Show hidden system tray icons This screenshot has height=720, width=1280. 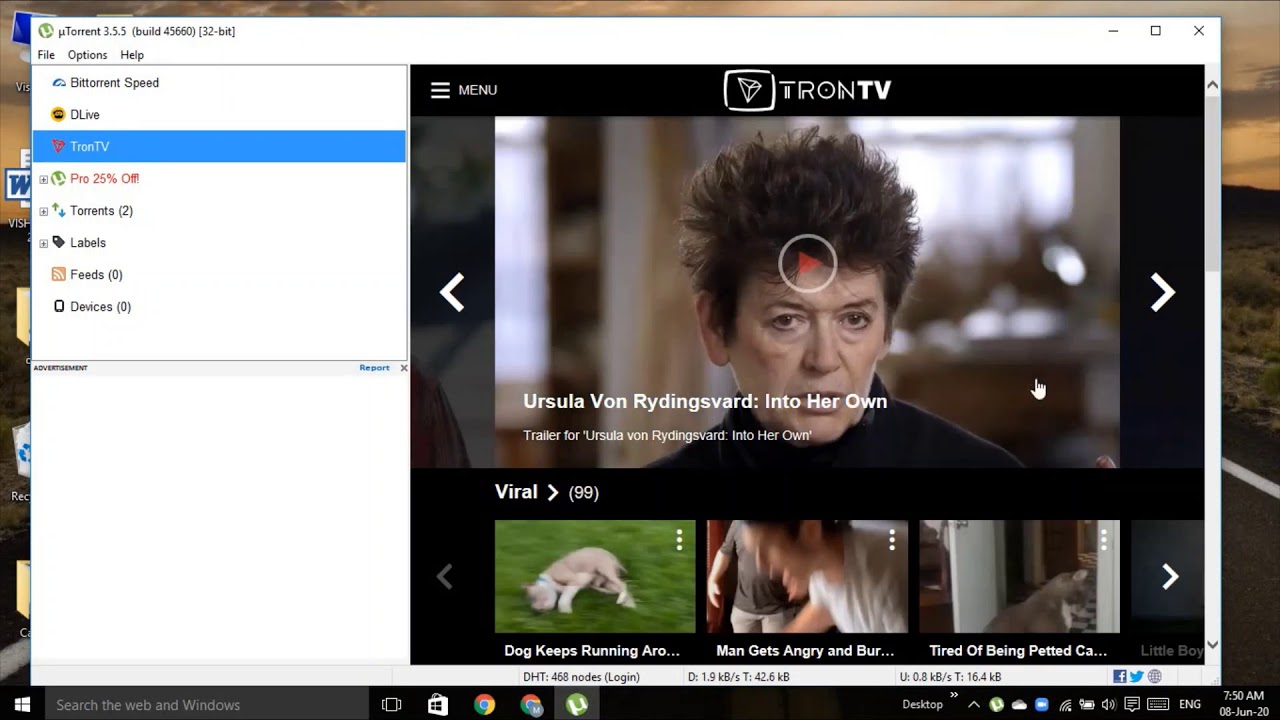pos(973,705)
